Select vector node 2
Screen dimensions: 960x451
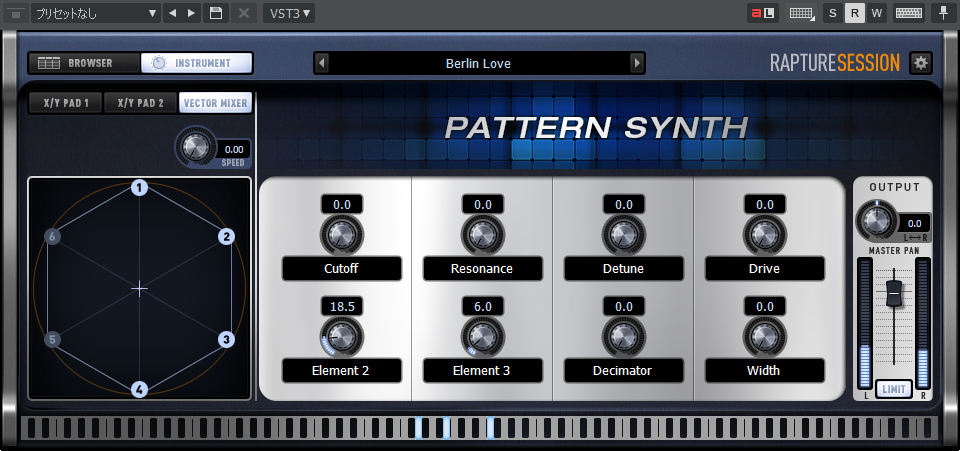tap(227, 237)
